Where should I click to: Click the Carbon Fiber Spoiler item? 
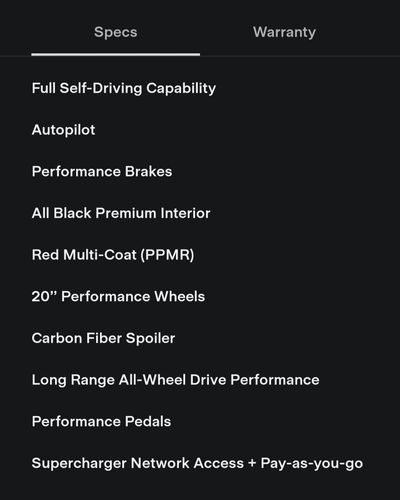103,338
